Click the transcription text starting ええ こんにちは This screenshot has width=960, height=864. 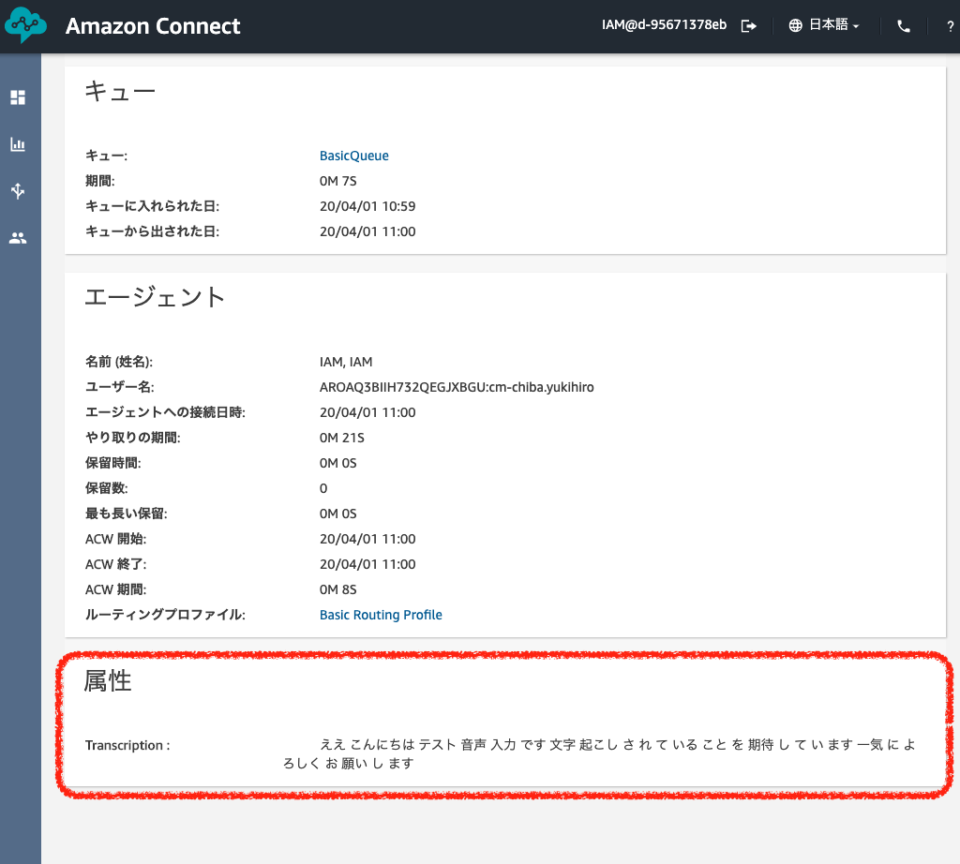point(599,754)
